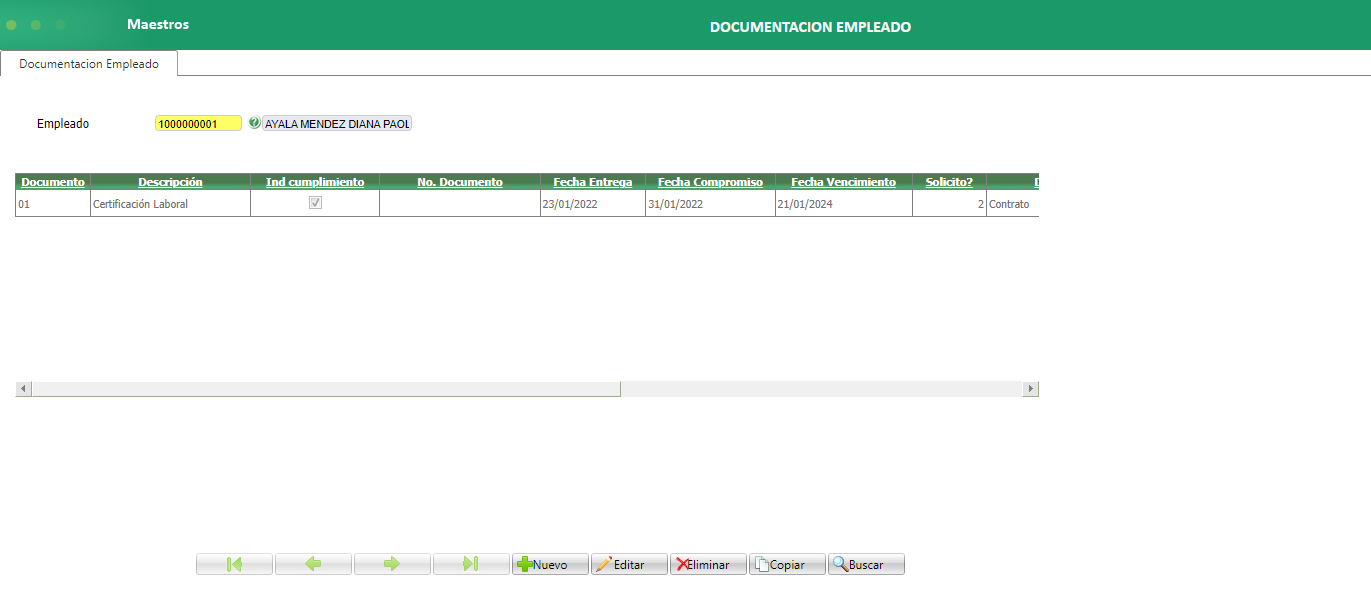This screenshot has width=1371, height=594.
Task: Go to last record navigation button
Action: point(471,564)
